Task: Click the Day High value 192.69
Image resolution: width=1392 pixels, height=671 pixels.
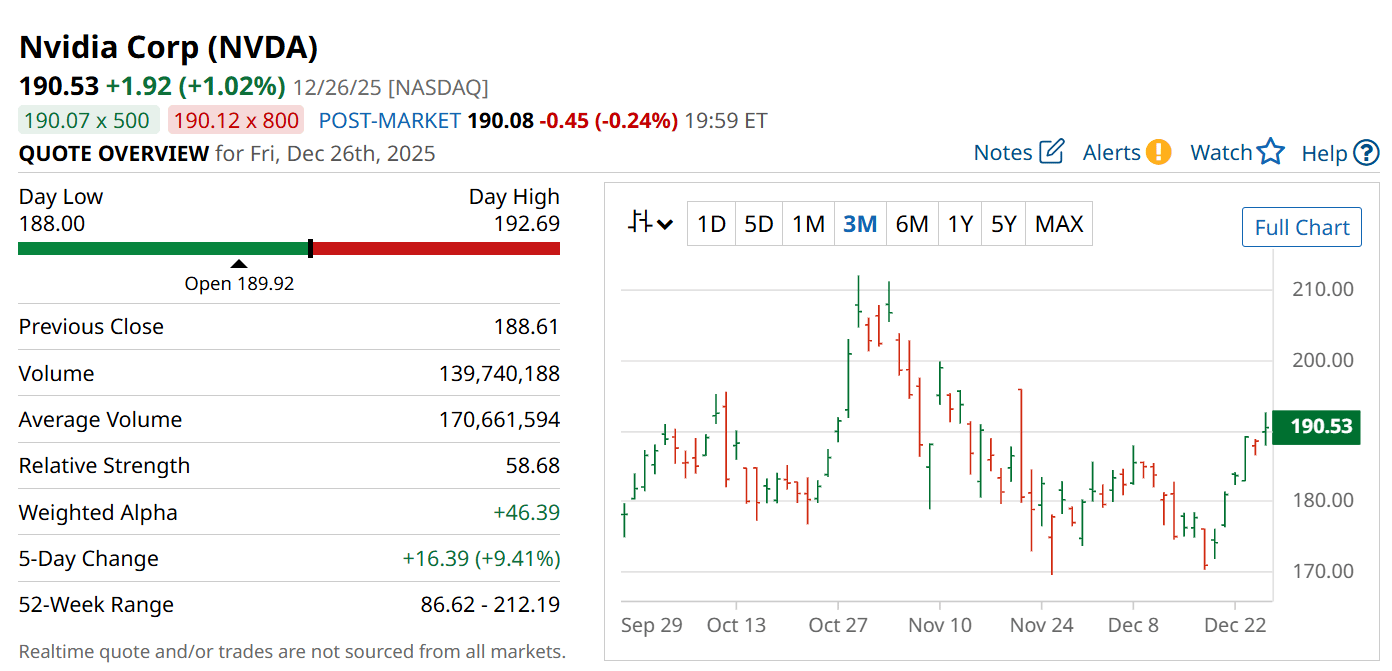Action: pyautogui.click(x=527, y=223)
